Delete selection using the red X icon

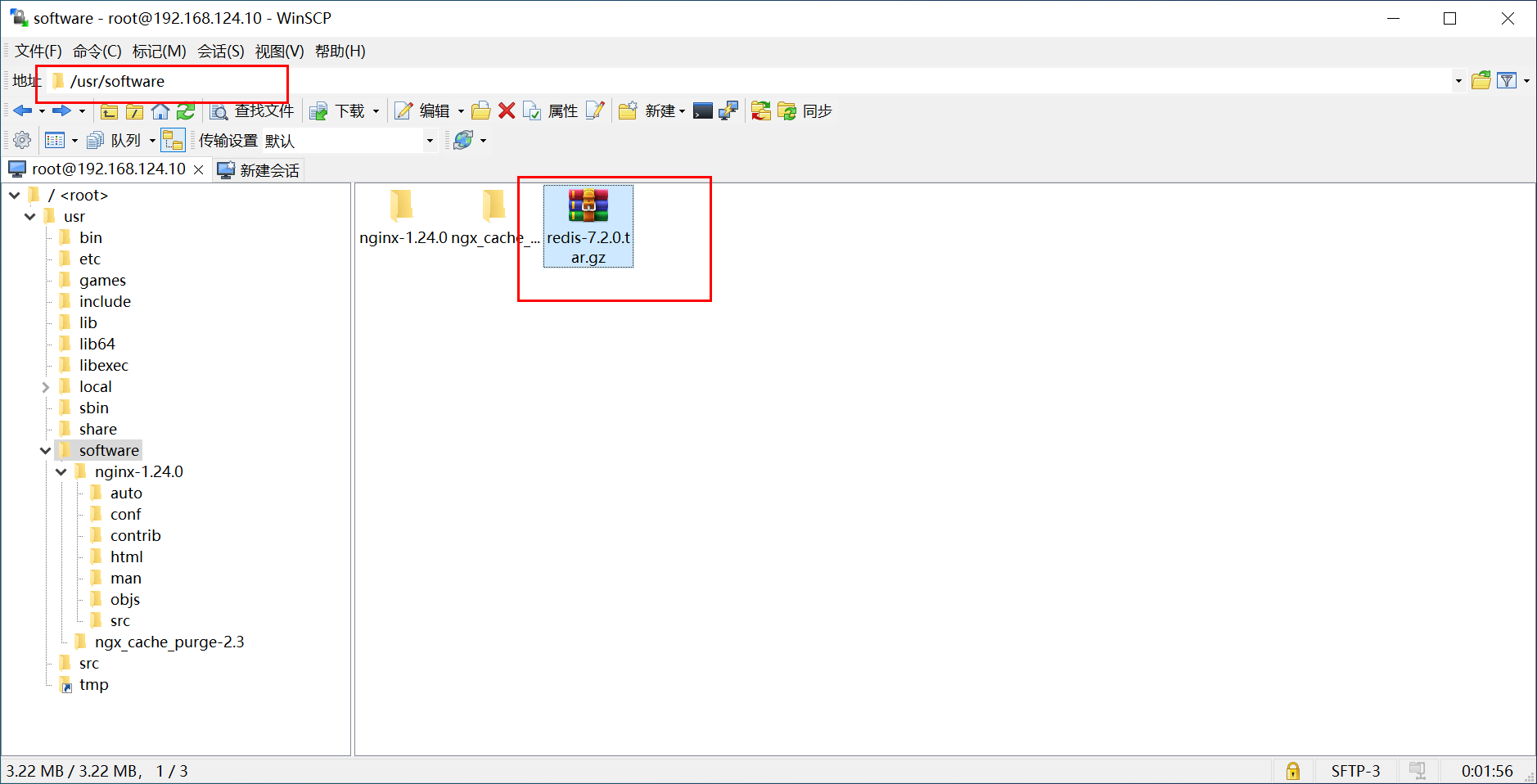pos(507,110)
